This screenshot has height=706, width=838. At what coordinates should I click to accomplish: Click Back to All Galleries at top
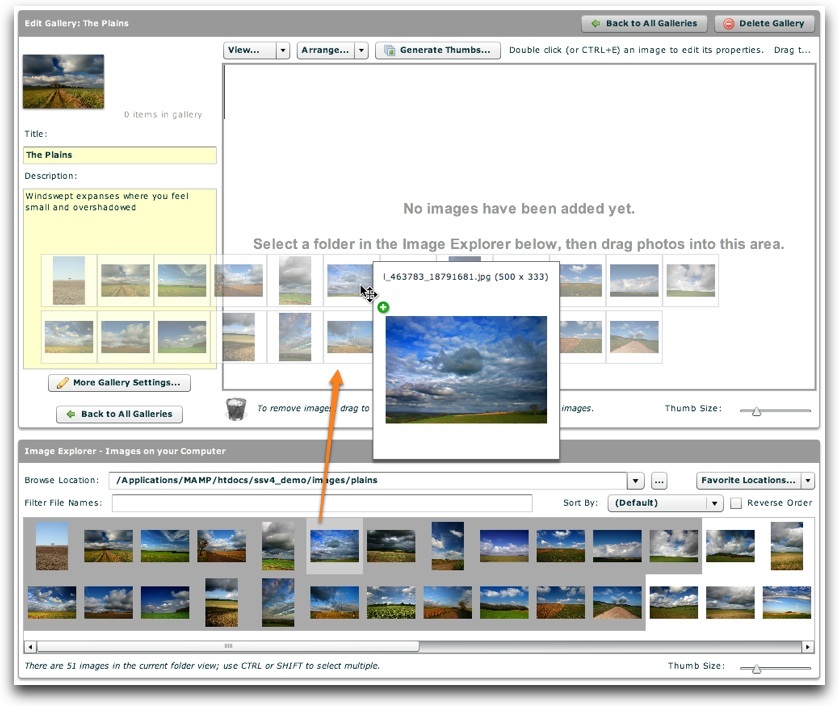coord(644,23)
